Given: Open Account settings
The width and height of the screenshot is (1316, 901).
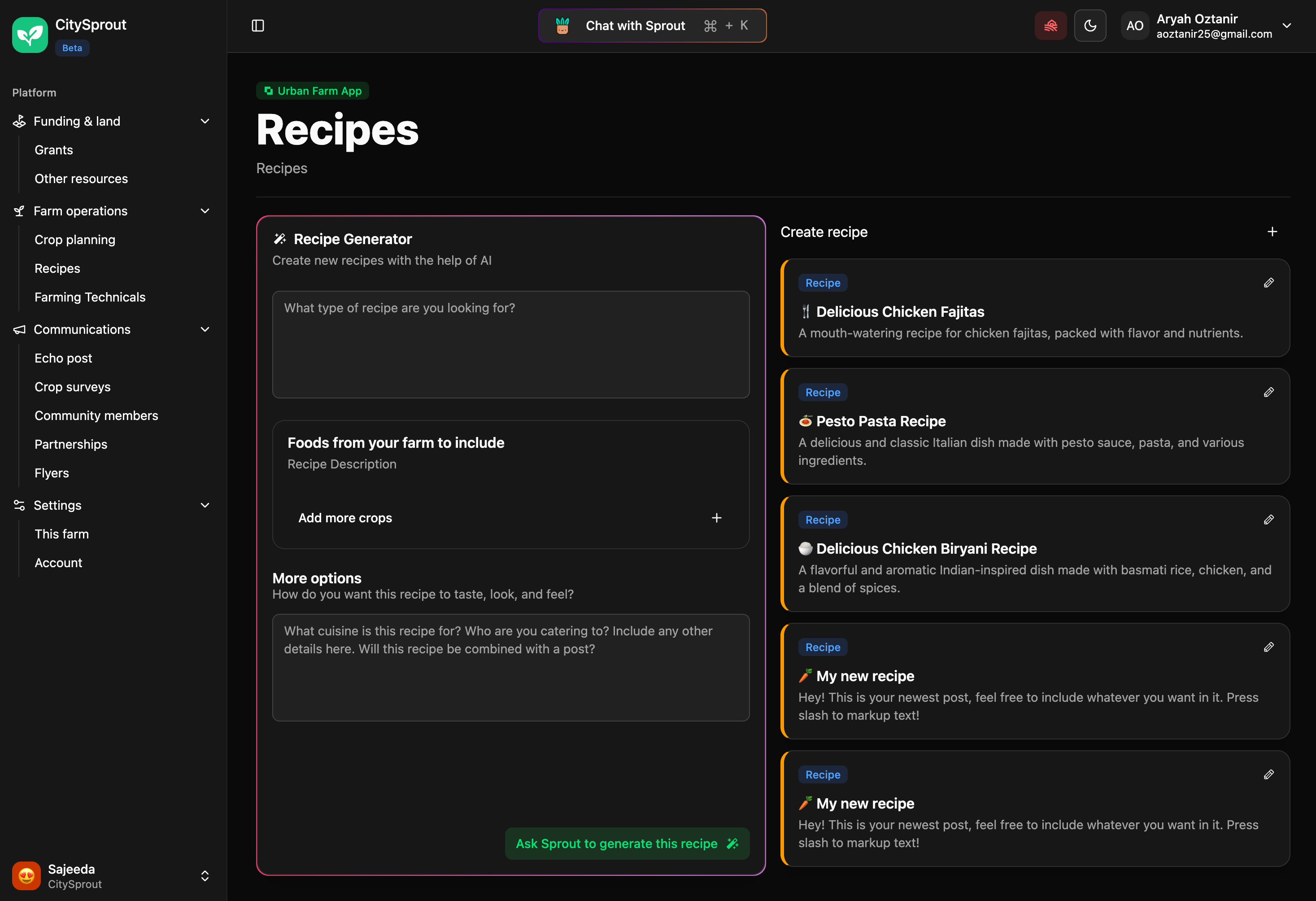Looking at the screenshot, I should pyautogui.click(x=58, y=563).
